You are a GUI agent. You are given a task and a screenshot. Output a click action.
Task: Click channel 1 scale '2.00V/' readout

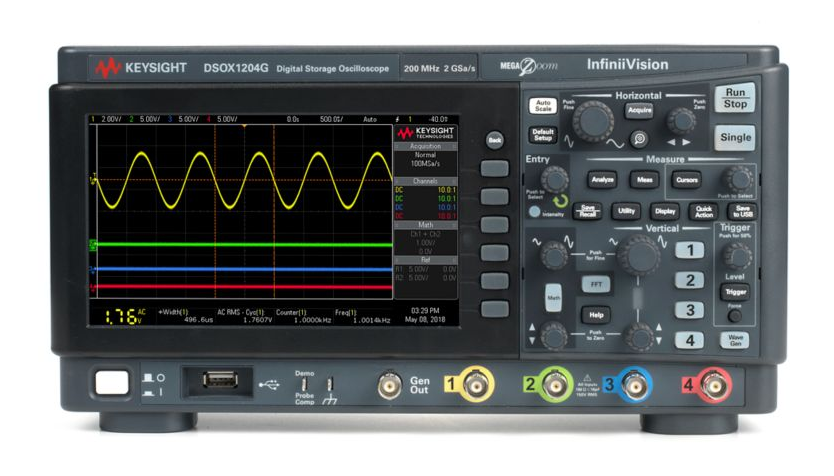coord(111,119)
